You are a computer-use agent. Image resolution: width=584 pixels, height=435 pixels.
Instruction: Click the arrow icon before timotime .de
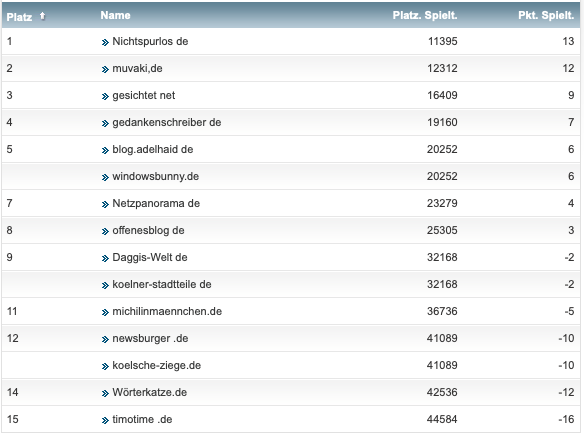pyautogui.click(x=105, y=420)
